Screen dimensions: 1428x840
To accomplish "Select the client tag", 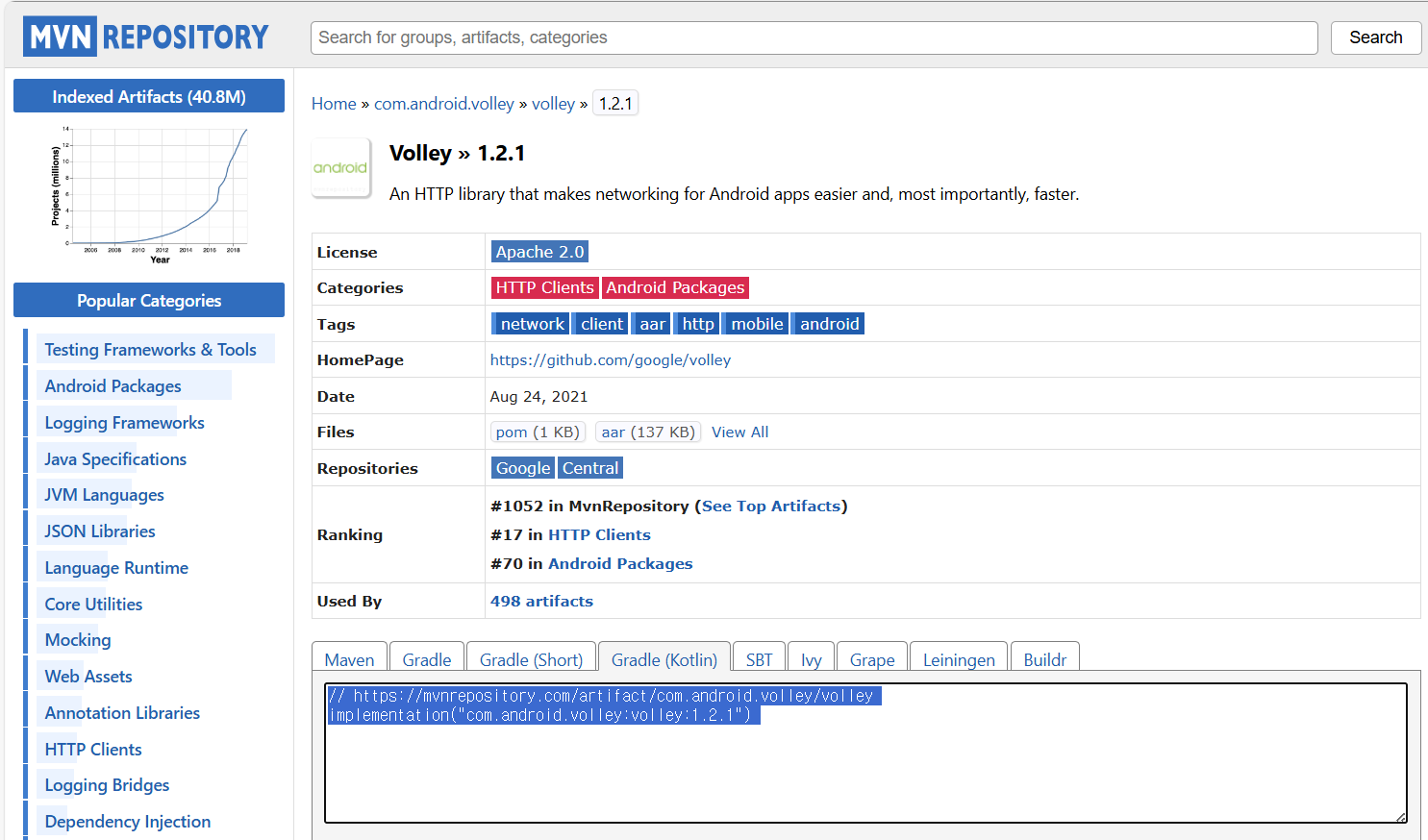I will tap(601, 324).
